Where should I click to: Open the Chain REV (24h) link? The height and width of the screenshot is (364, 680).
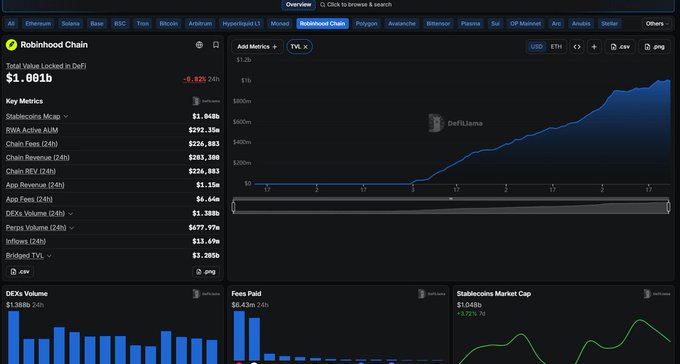pos(31,171)
